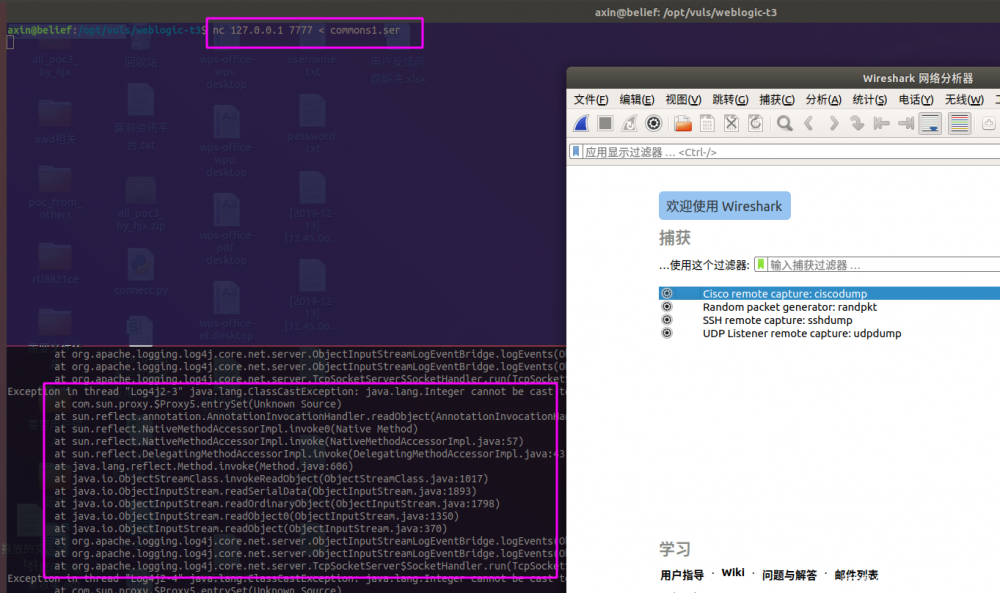Click ClassCastException line for thread Log4j2-3
Image resolution: width=1000 pixels, height=593 pixels.
click(x=286, y=392)
